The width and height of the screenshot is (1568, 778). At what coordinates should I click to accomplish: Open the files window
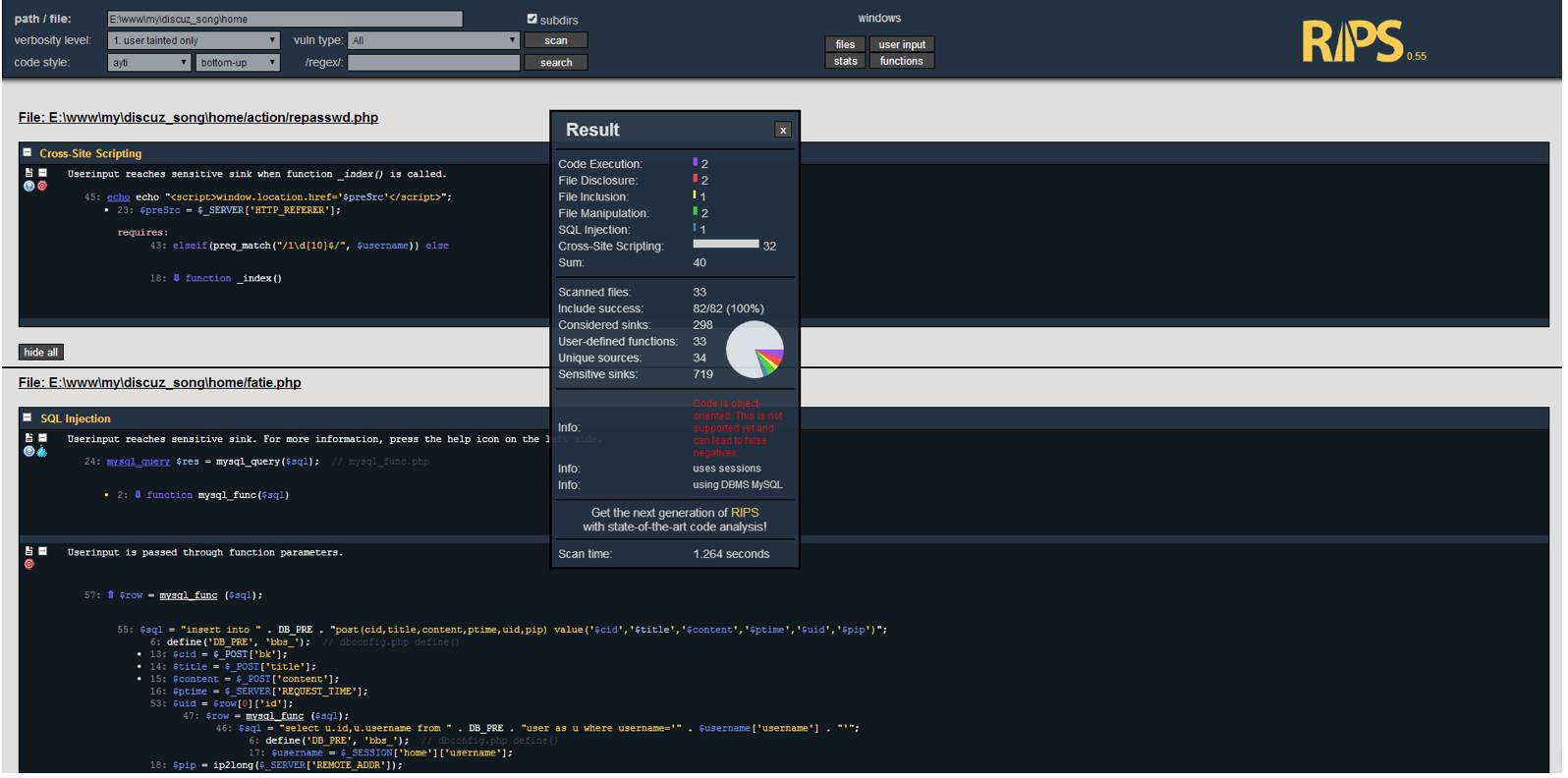[x=845, y=44]
